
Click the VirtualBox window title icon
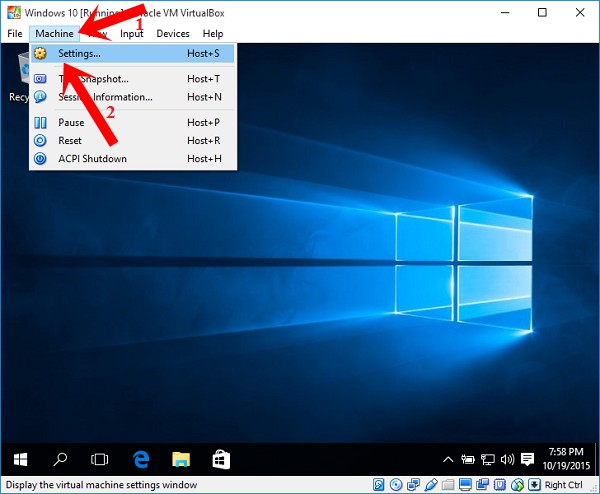click(14, 12)
